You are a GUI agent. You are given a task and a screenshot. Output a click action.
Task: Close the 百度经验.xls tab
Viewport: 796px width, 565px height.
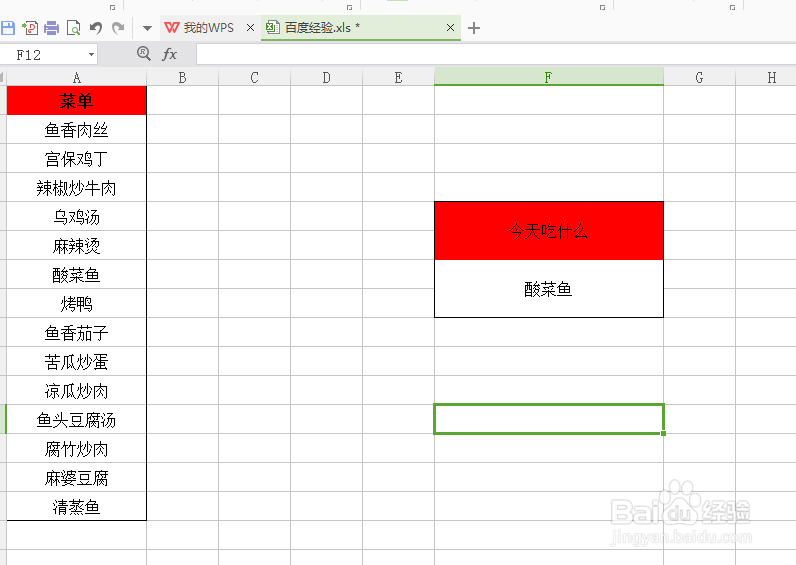450,27
